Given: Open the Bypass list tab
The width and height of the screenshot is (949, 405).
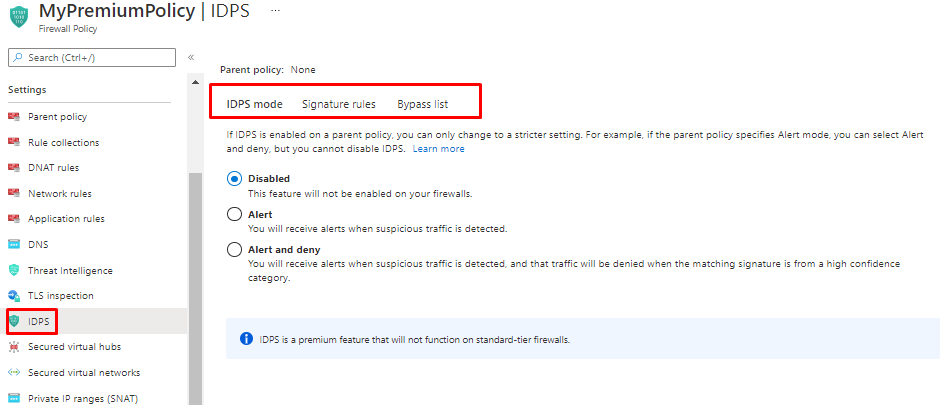Looking at the screenshot, I should pyautogui.click(x=422, y=104).
